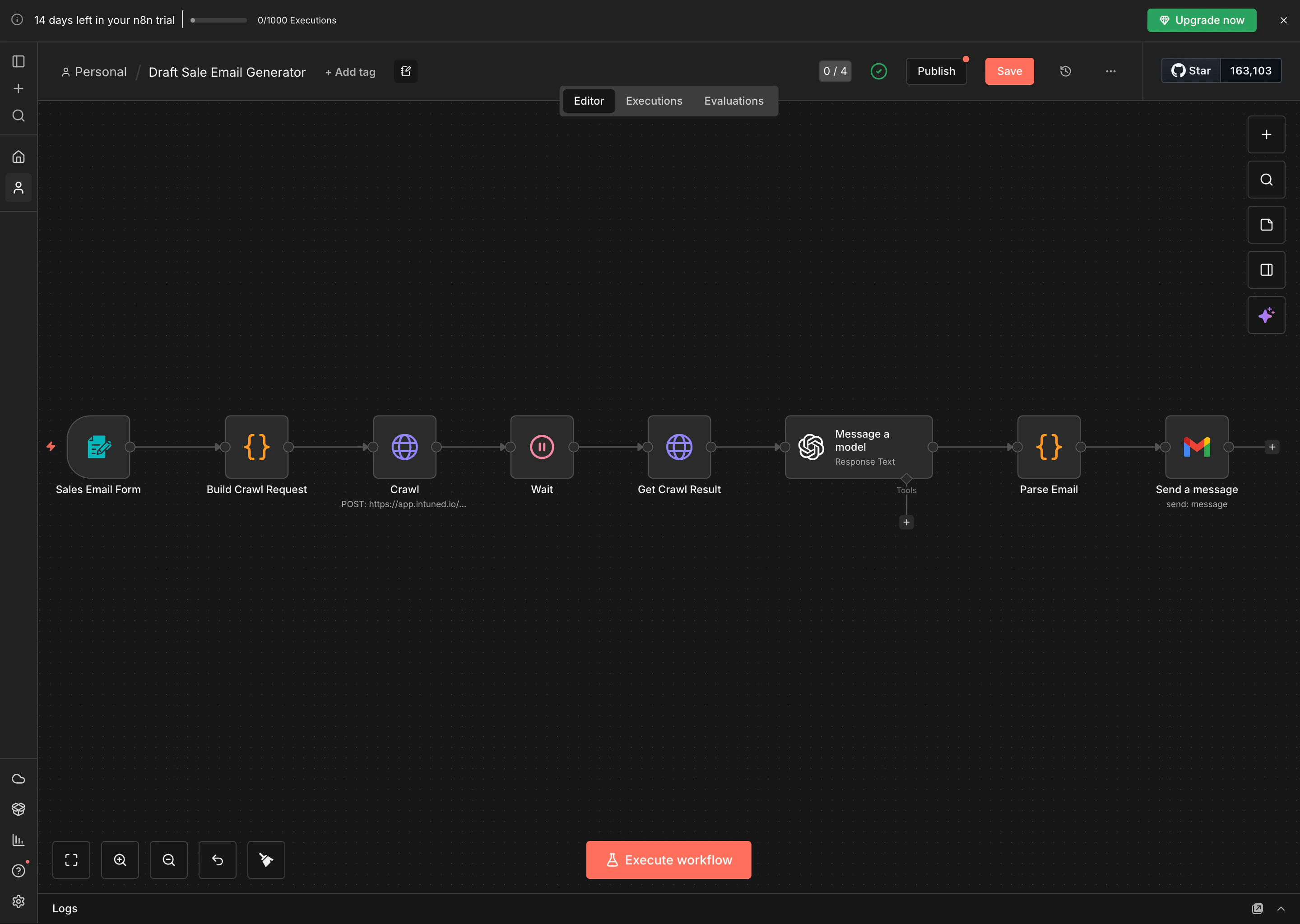Switch to the Evaluations tab

[x=734, y=101]
